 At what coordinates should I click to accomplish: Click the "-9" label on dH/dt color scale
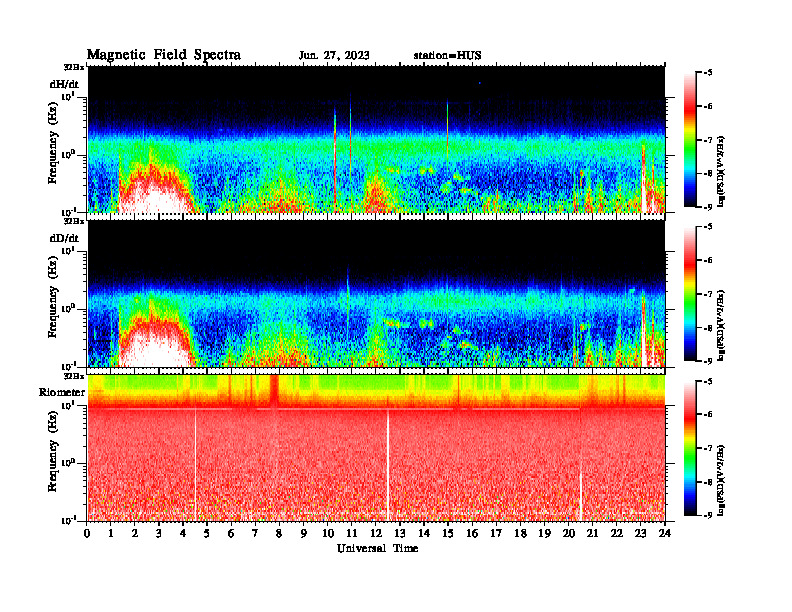[x=708, y=207]
